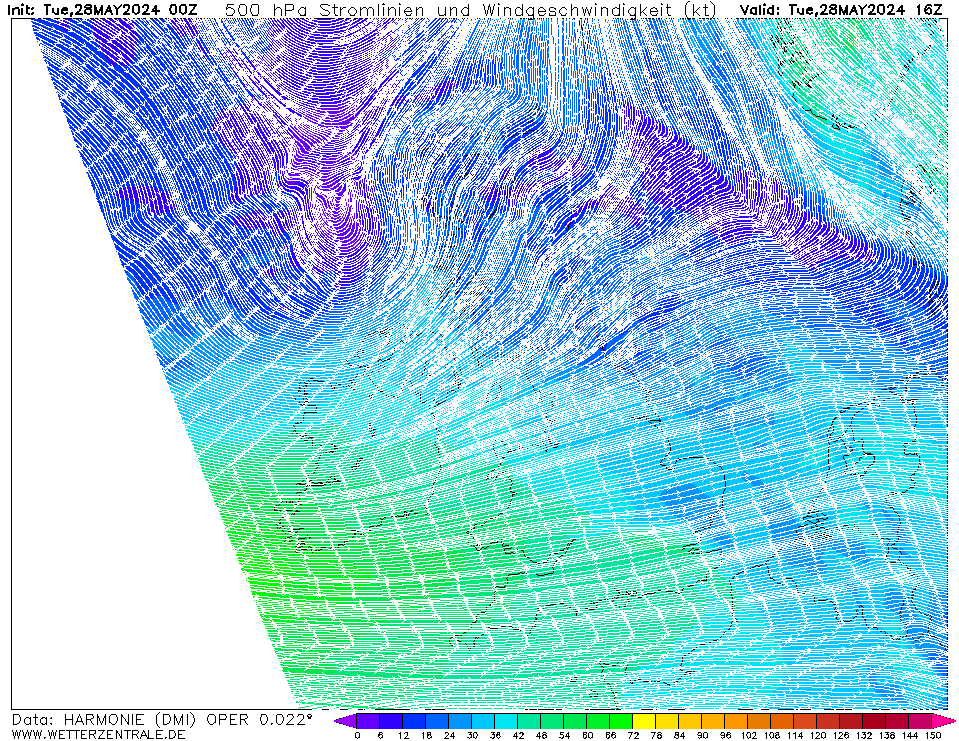Click the dark blue swatch between 12 and 18
959x741 pixels.
(x=415, y=721)
